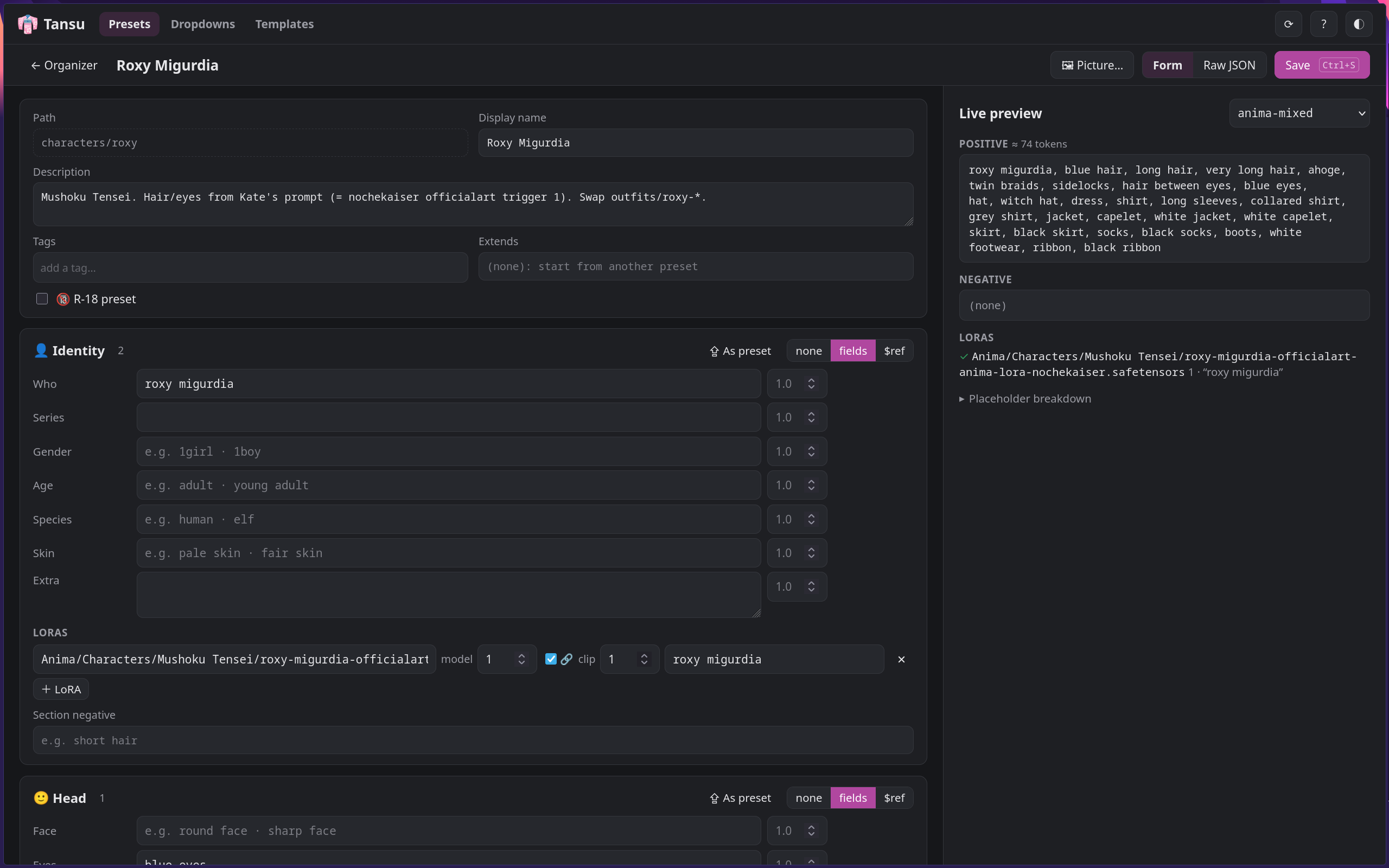Select fields mode in Identity section

click(853, 351)
